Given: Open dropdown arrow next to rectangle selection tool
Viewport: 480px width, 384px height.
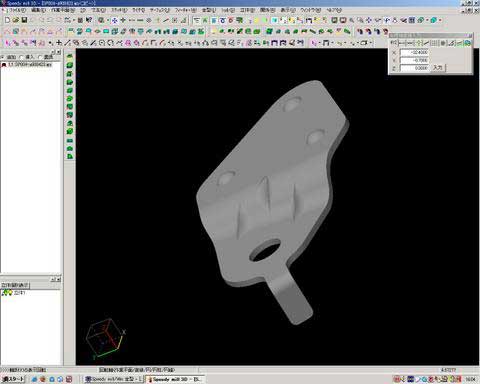Looking at the screenshot, I should (332, 43).
